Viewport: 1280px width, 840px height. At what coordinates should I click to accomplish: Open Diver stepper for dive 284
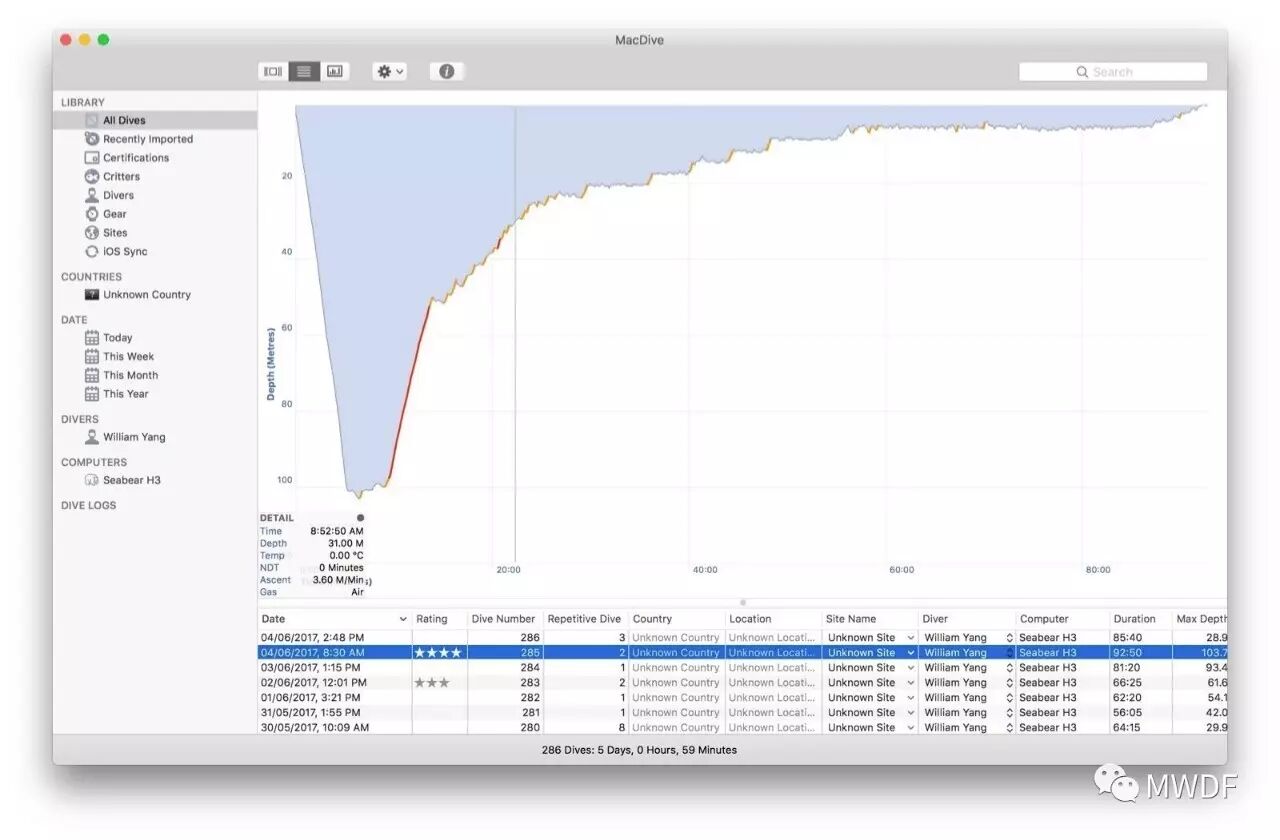coord(1009,668)
